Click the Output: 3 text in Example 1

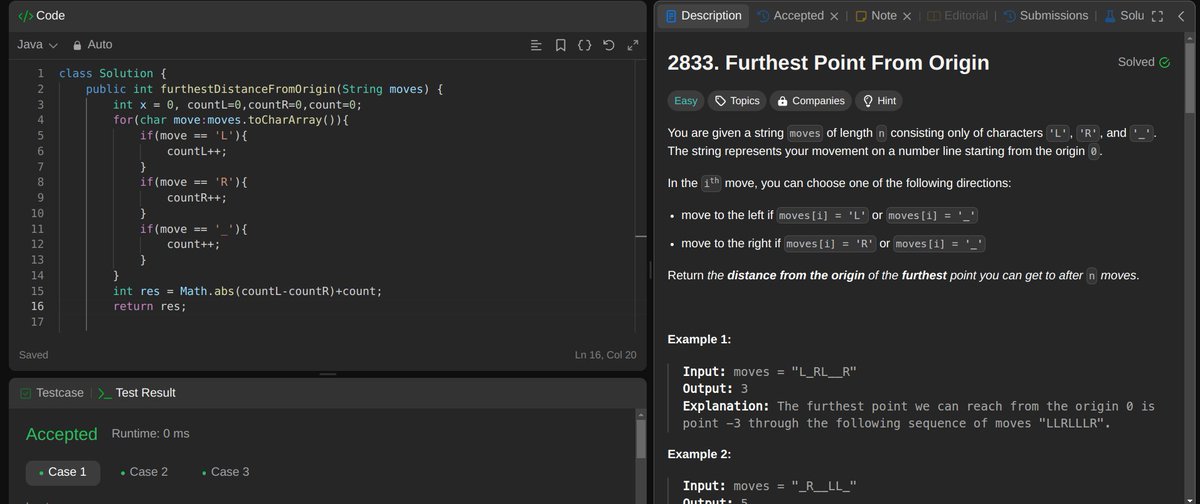pos(716,389)
